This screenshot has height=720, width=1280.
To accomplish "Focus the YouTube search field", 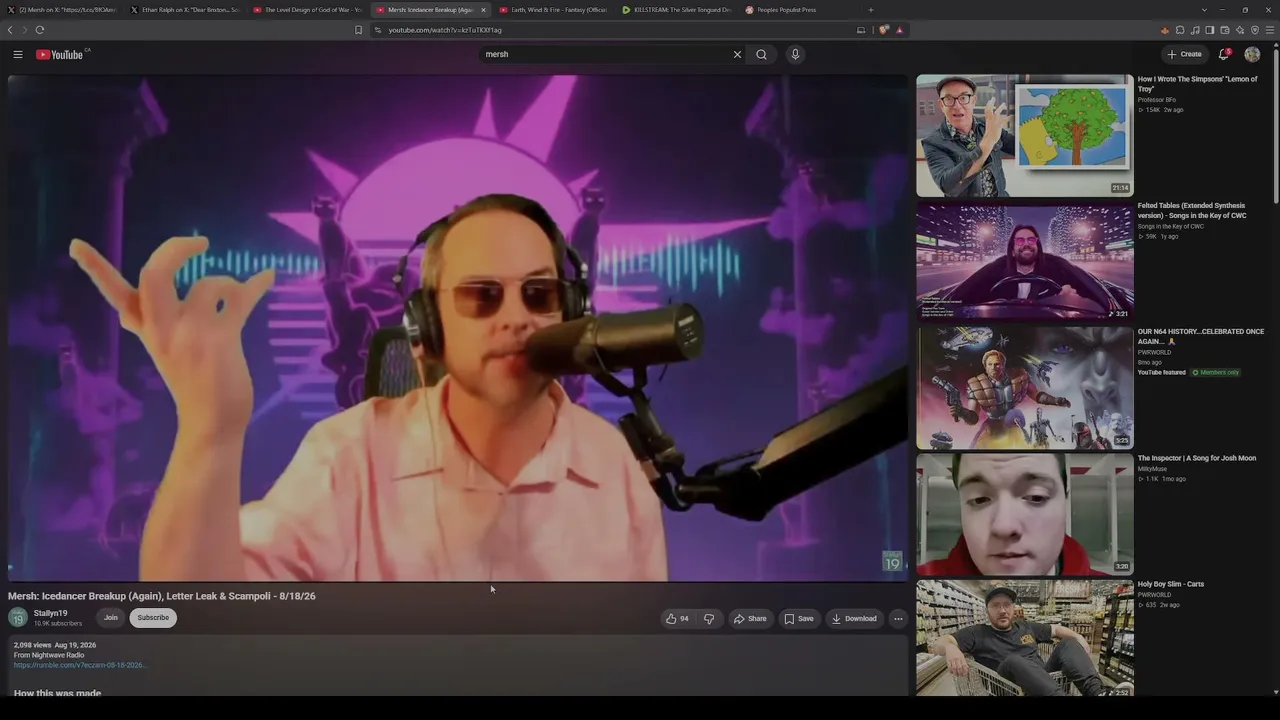I will 605,54.
